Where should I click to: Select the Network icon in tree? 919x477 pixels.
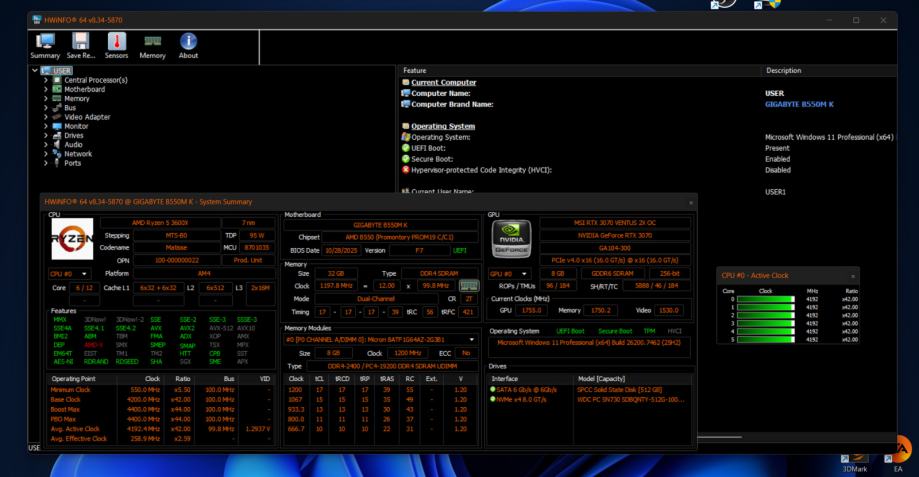pyautogui.click(x=57, y=154)
